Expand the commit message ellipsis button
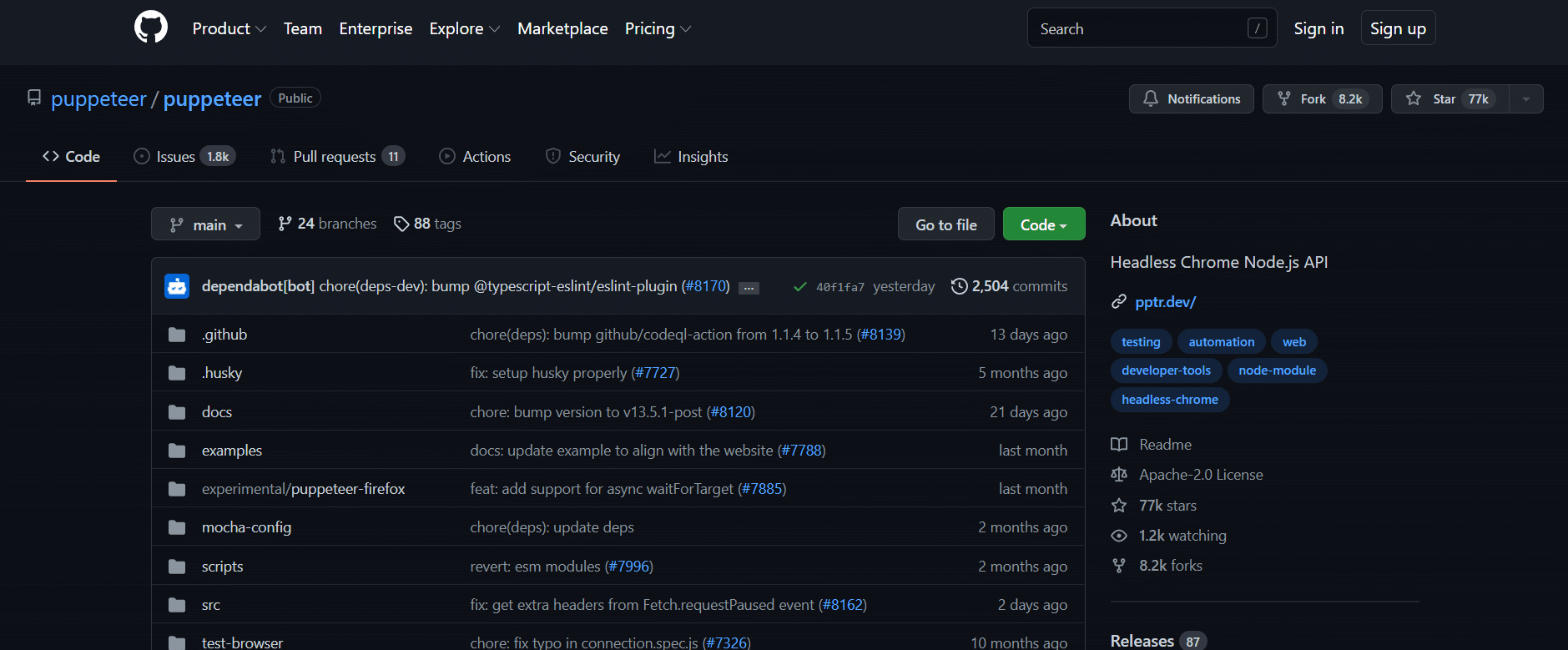 pos(749,288)
